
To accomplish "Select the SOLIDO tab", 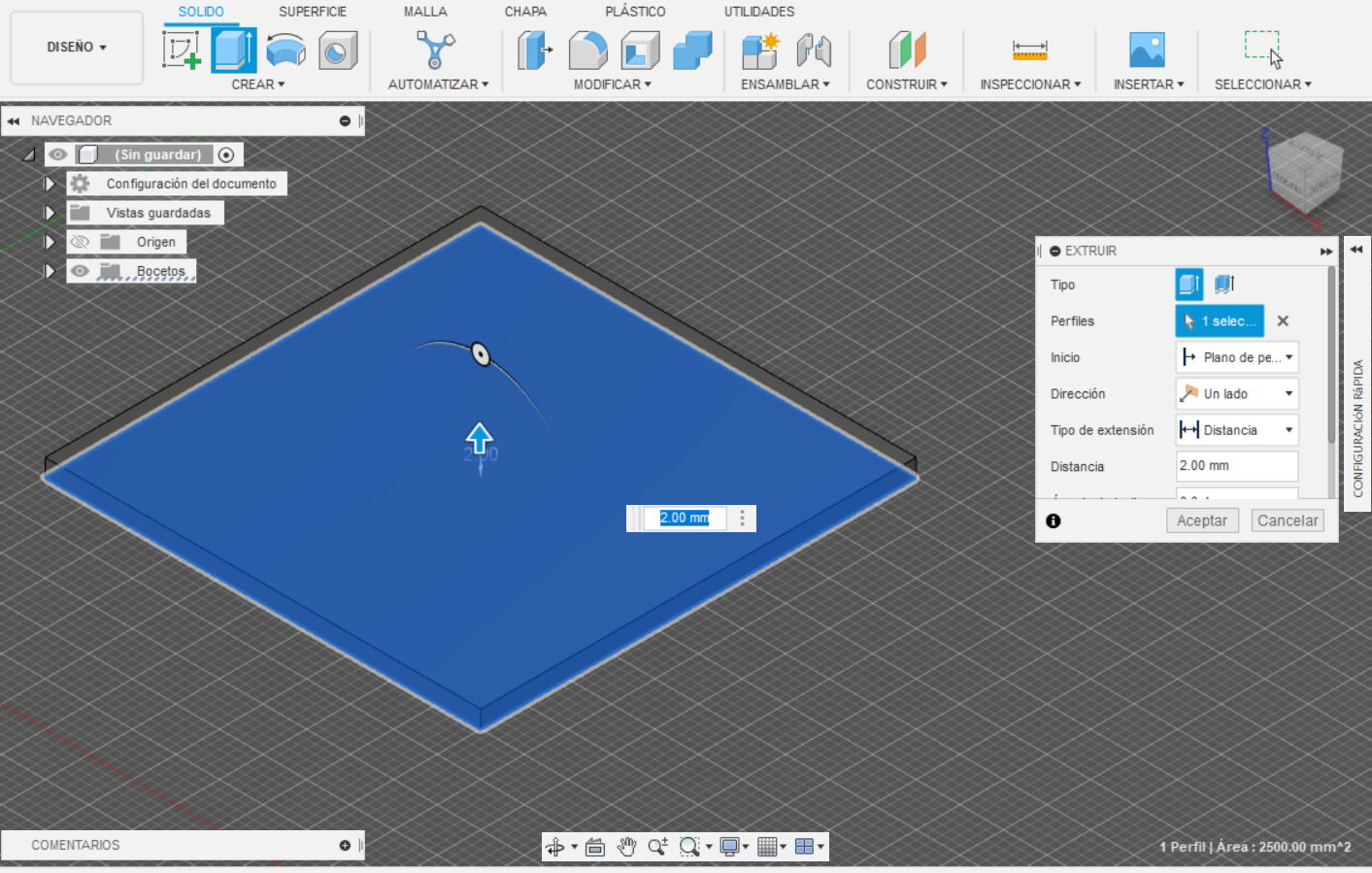I will [201, 12].
